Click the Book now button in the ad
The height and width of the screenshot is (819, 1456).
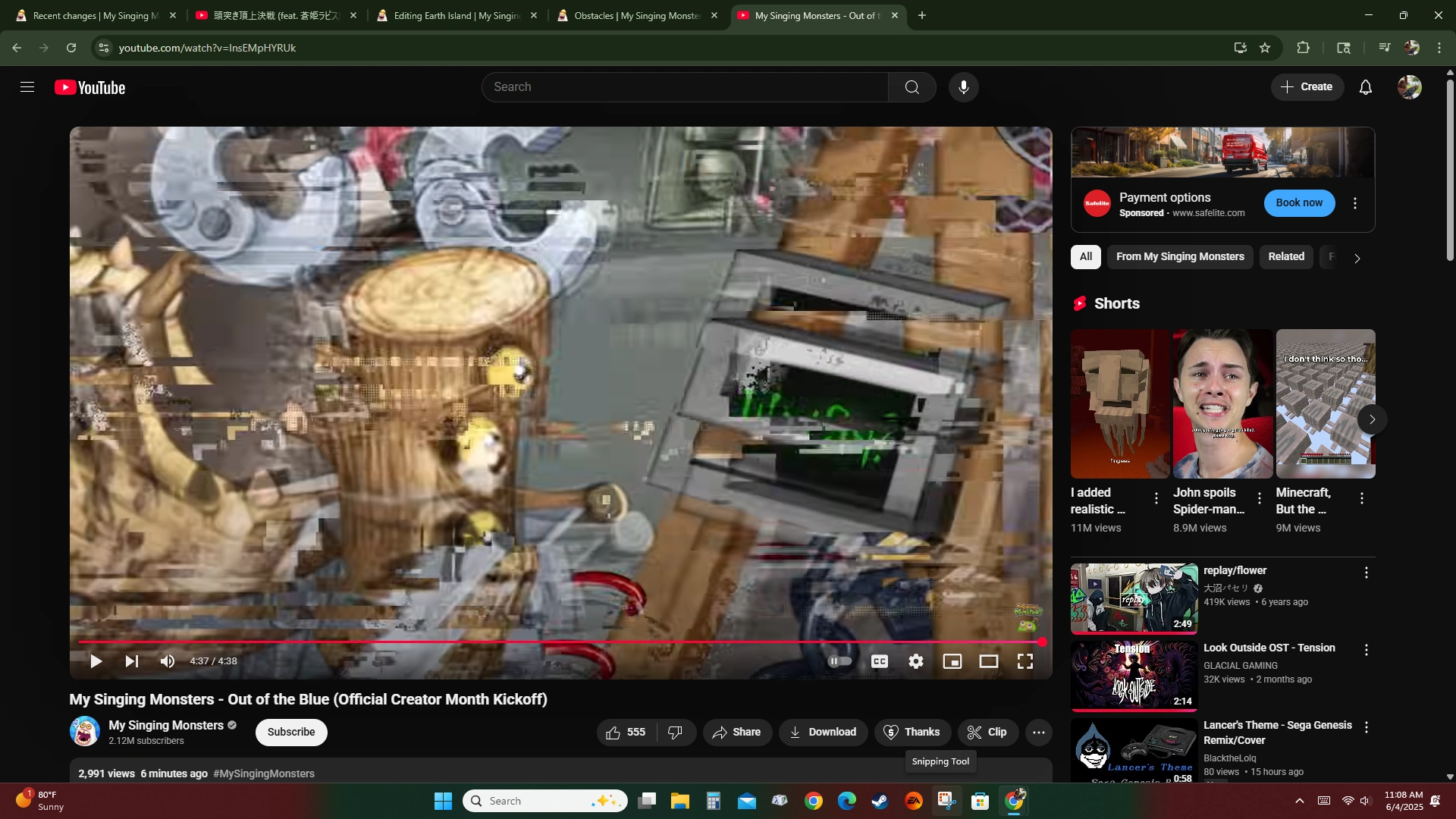pos(1298,202)
